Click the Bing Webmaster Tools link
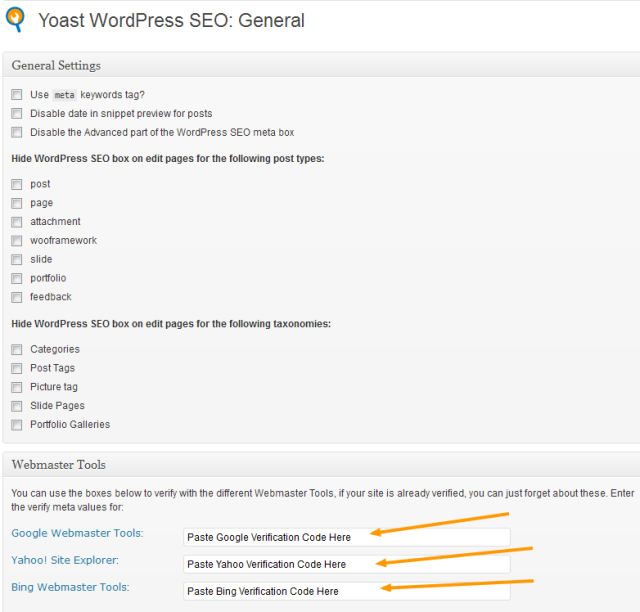This screenshot has width=640, height=612. pyautogui.click(x=70, y=587)
